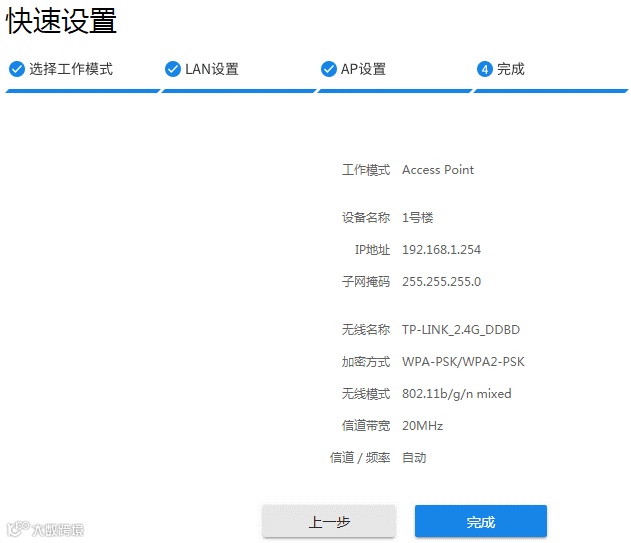Click the 设备名称 label
This screenshot has width=631, height=543.
tap(366, 218)
